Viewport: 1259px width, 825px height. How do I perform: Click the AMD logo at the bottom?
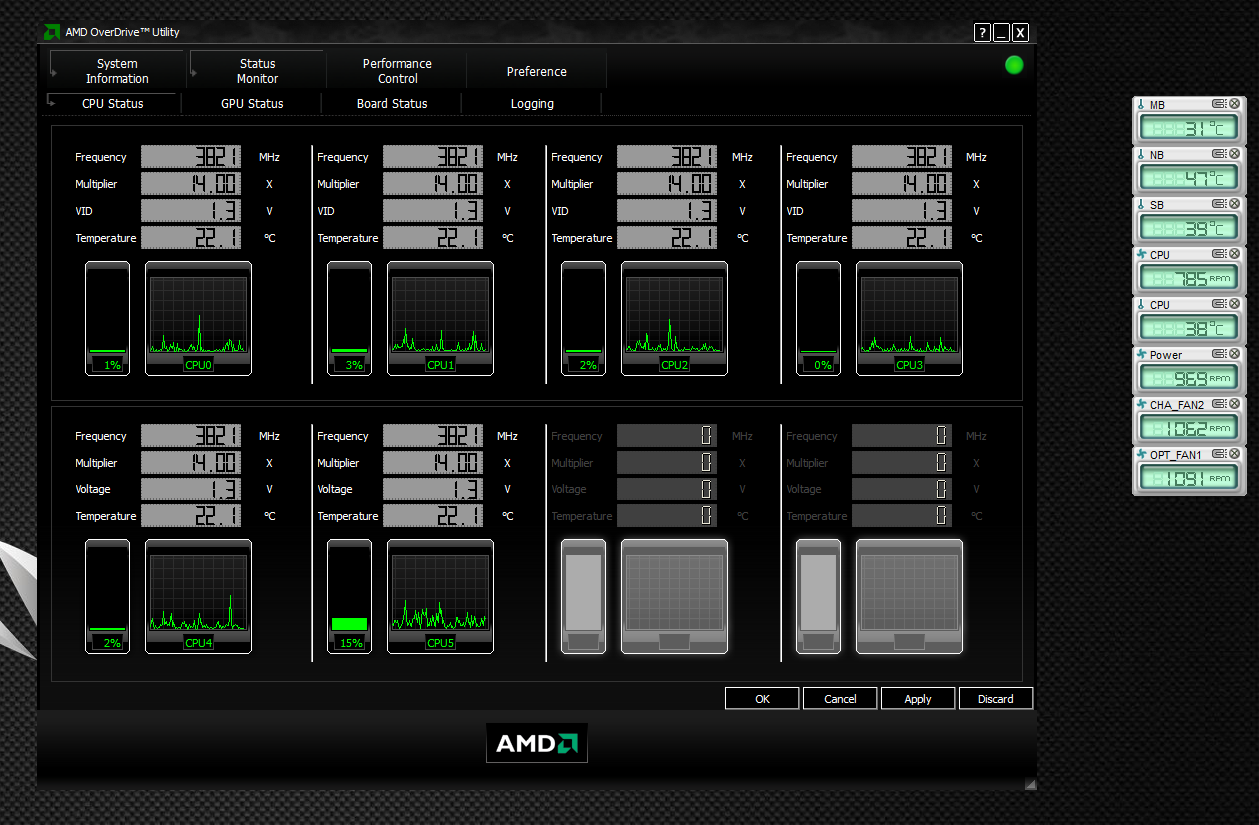[537, 743]
